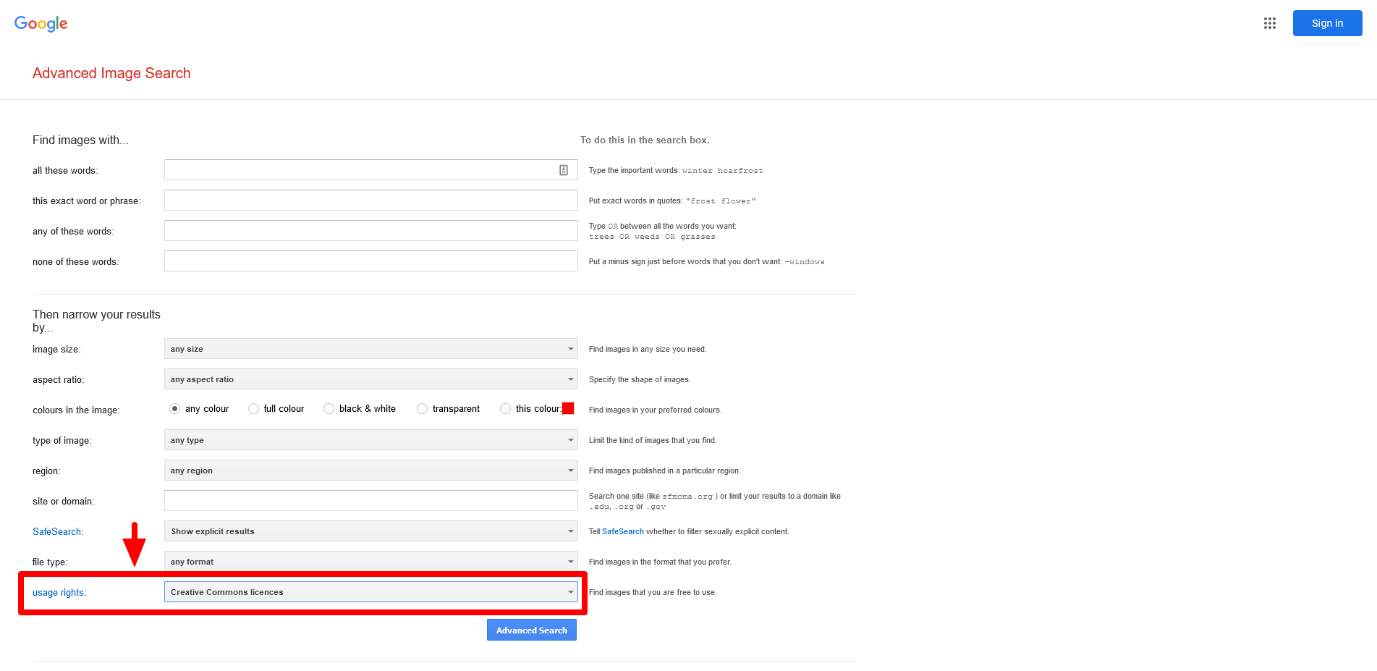Select the this colour radio button
The width and height of the screenshot is (1377, 671).
[x=506, y=409]
